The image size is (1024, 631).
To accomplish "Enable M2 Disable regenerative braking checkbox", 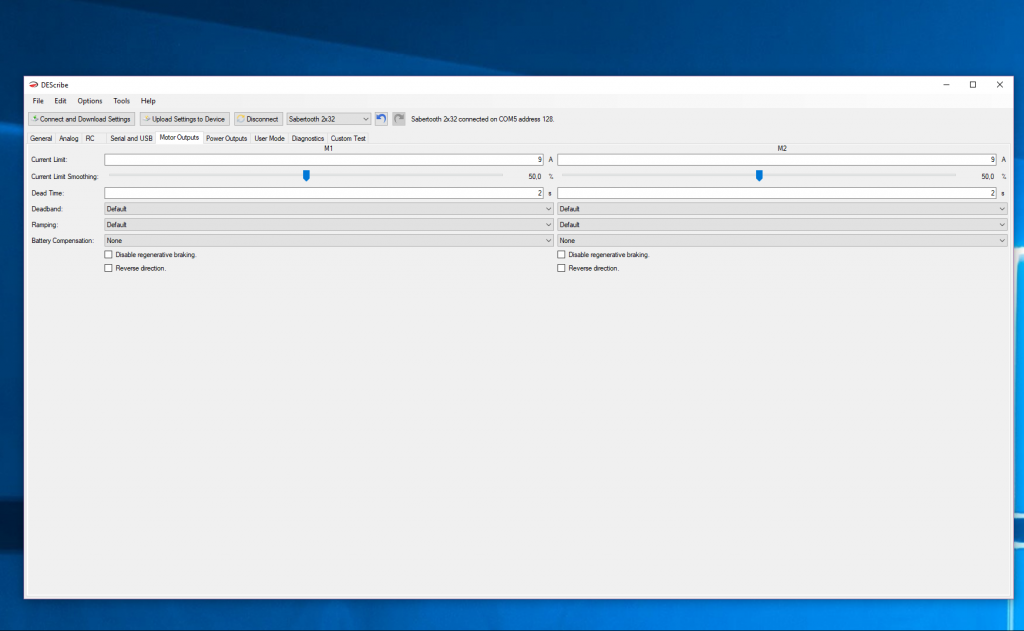I will pyautogui.click(x=561, y=255).
